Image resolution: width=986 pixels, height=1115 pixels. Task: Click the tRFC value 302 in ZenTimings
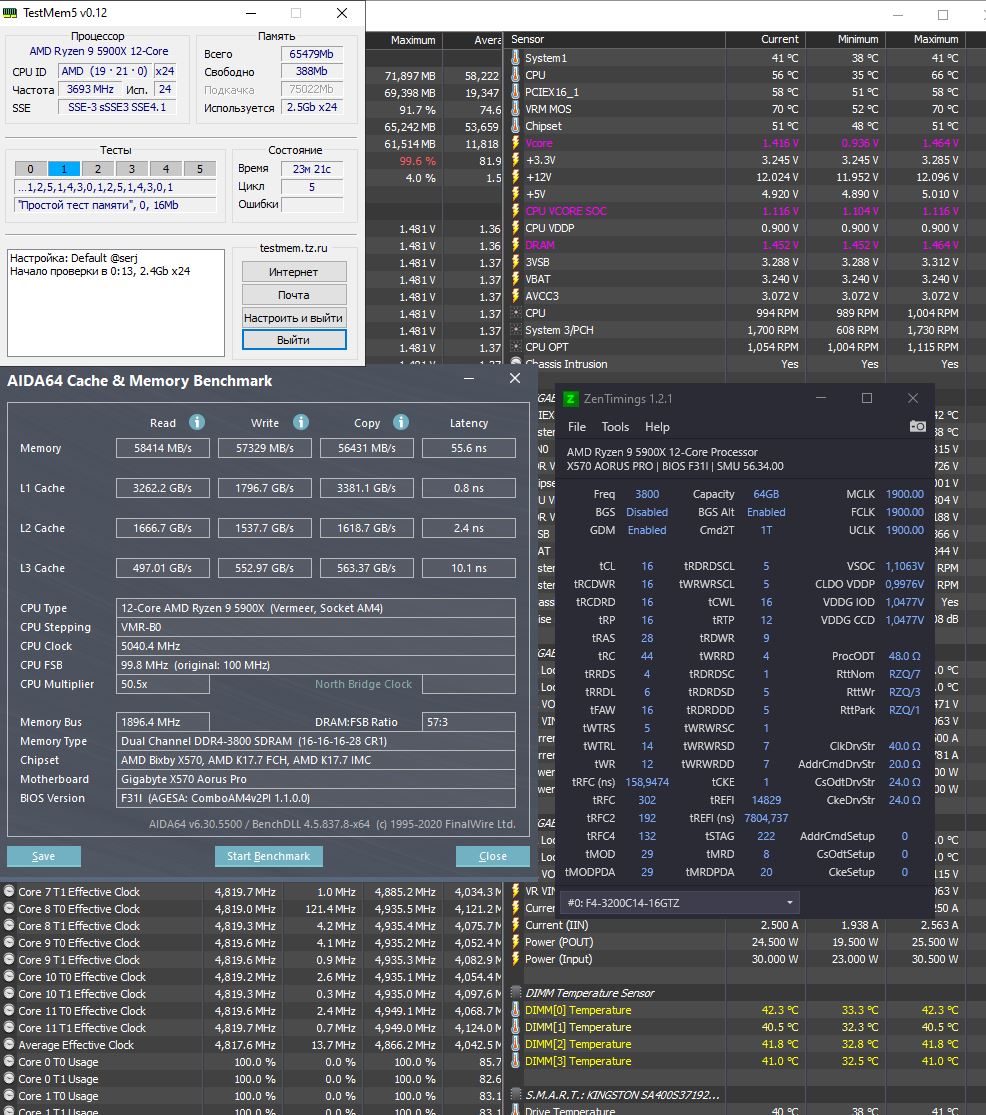(x=647, y=800)
